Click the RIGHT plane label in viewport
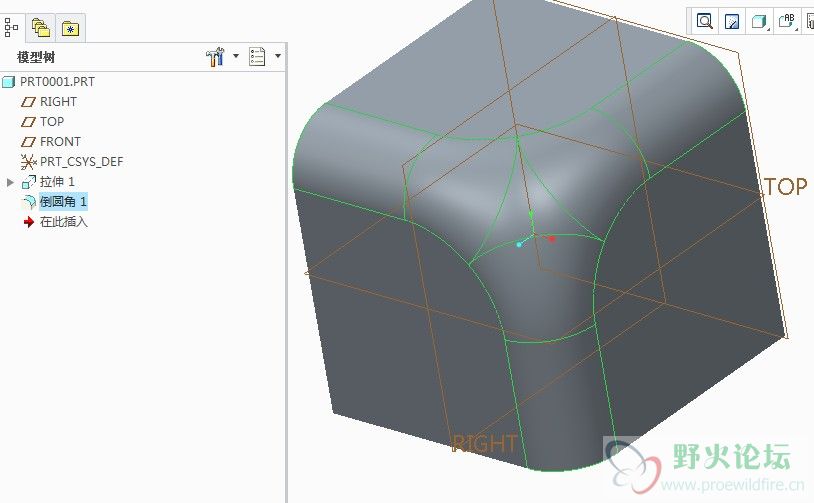The height and width of the screenshot is (503, 814). click(x=484, y=443)
